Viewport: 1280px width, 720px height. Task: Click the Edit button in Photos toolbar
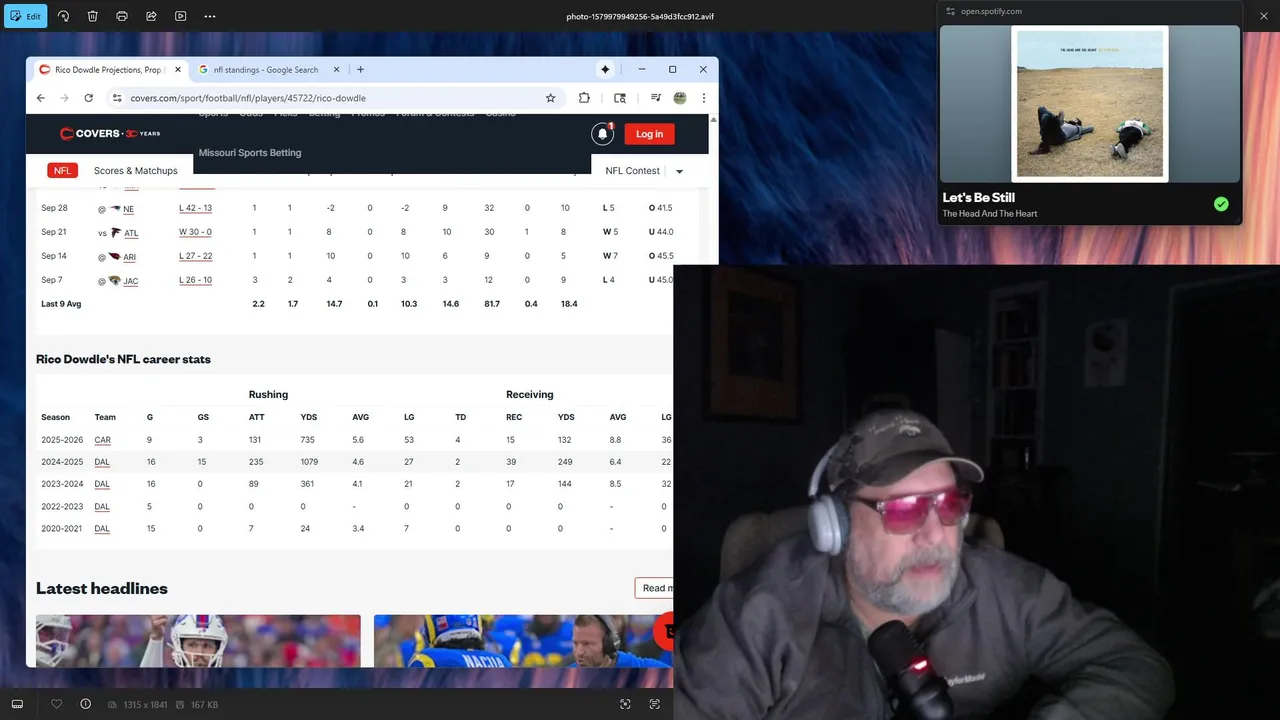click(x=25, y=16)
